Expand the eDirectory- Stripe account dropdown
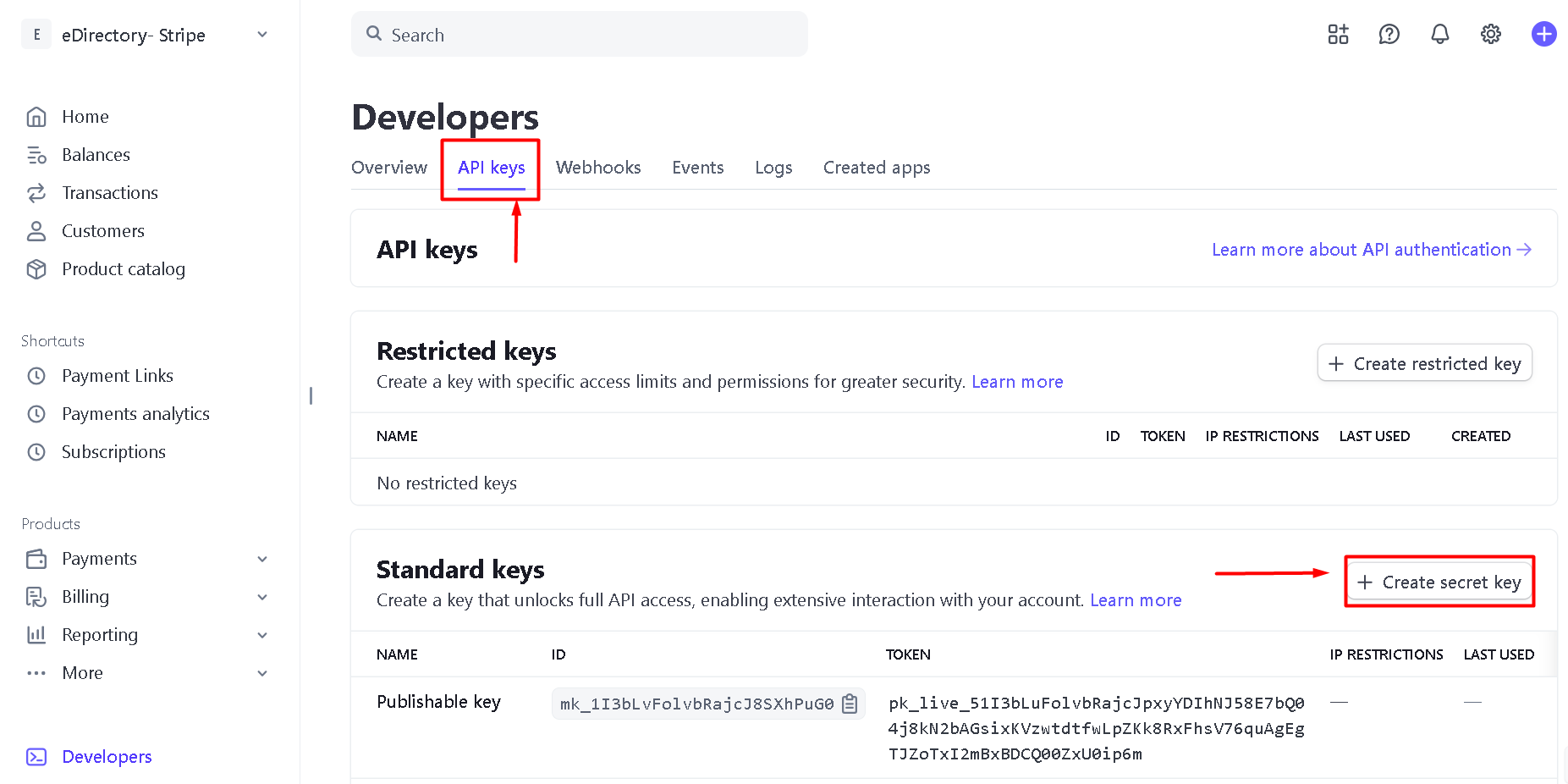 (262, 35)
